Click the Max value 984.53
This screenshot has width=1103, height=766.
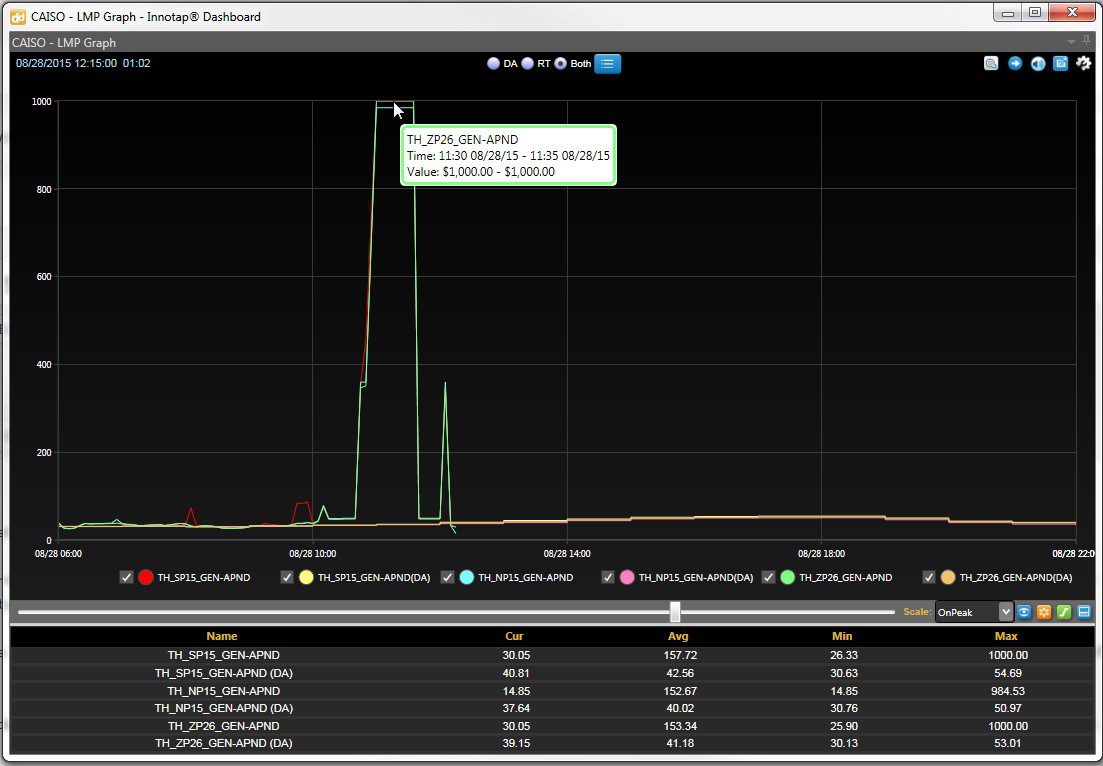tap(1007, 691)
